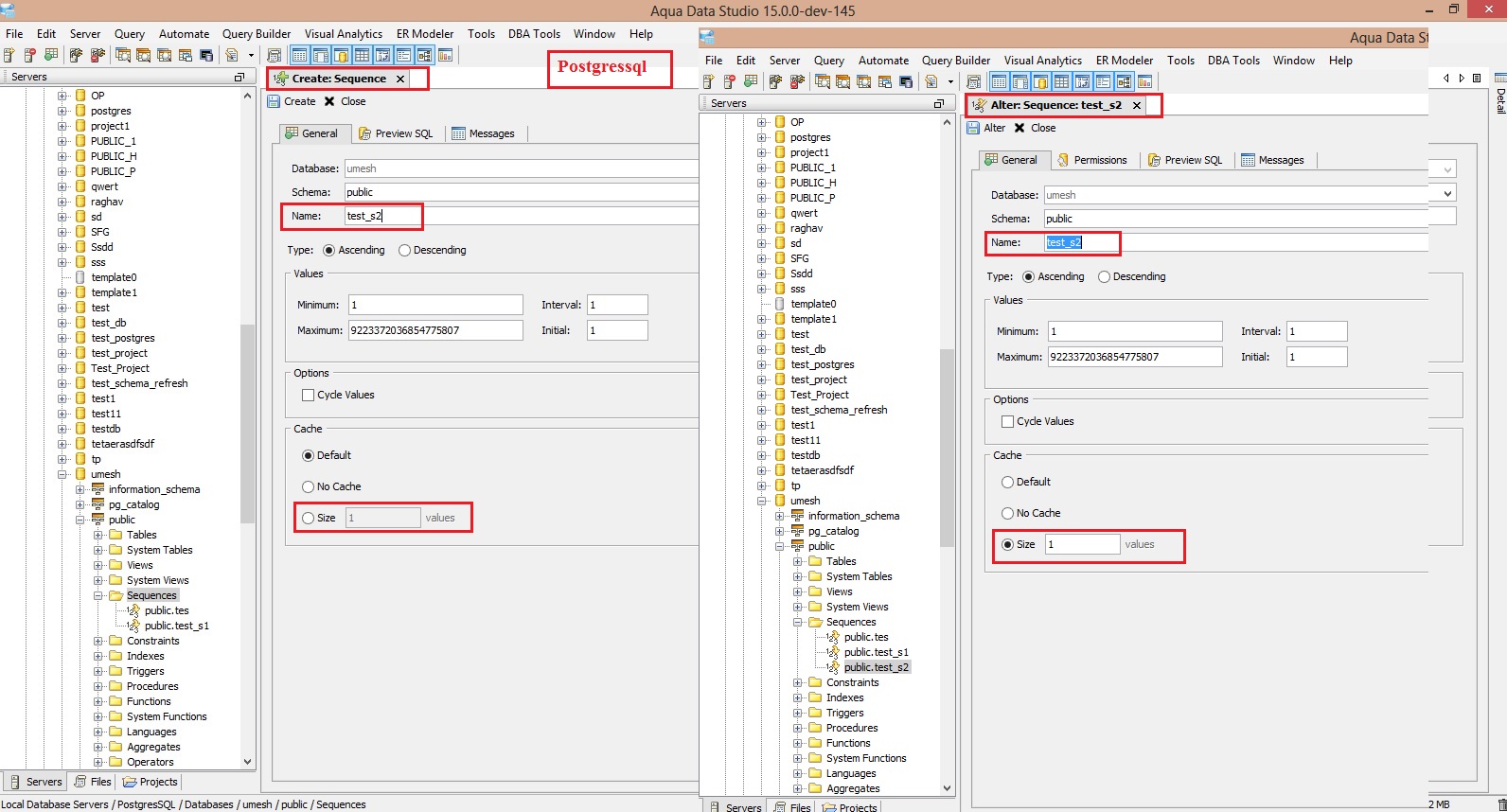
Task: Click hierarchy layout icon in left window toolbar
Action: (425, 55)
